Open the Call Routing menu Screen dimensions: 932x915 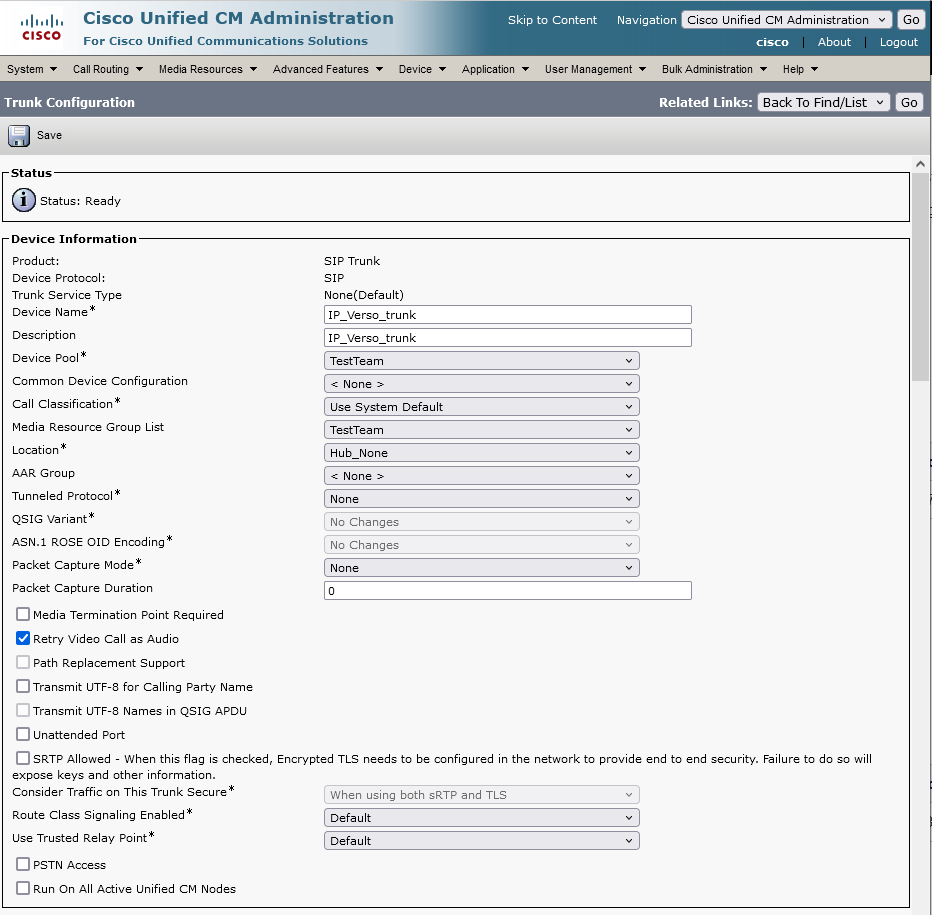(x=107, y=69)
